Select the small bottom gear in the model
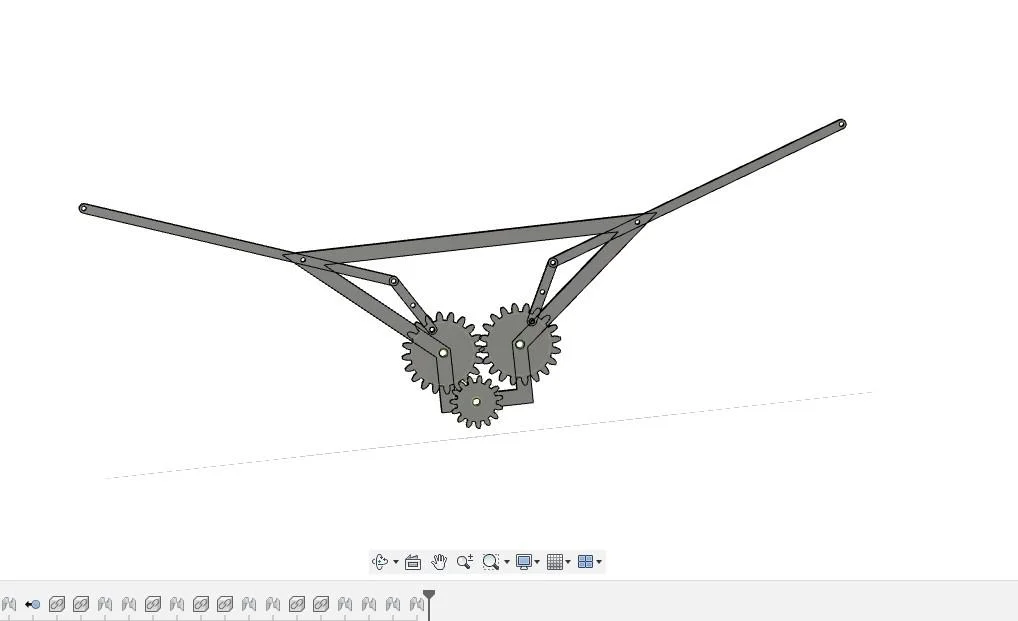 pyautogui.click(x=476, y=402)
